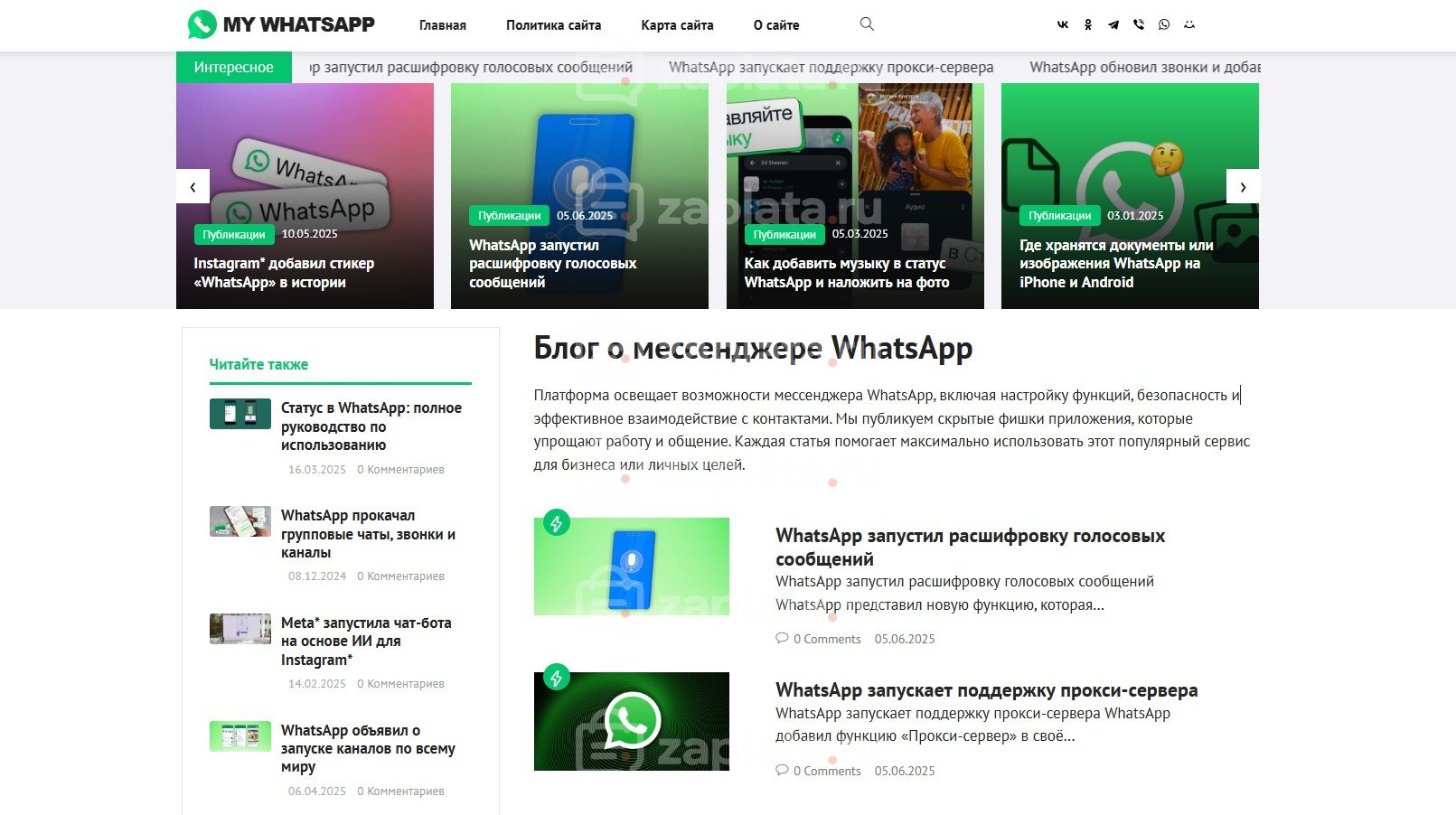Open the Viber phone icon
Viewport: 1456px width, 815px height.
point(1139,24)
